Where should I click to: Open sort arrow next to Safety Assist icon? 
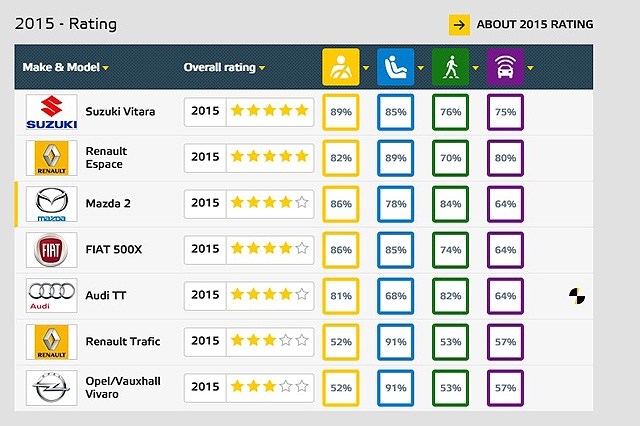coord(530,68)
